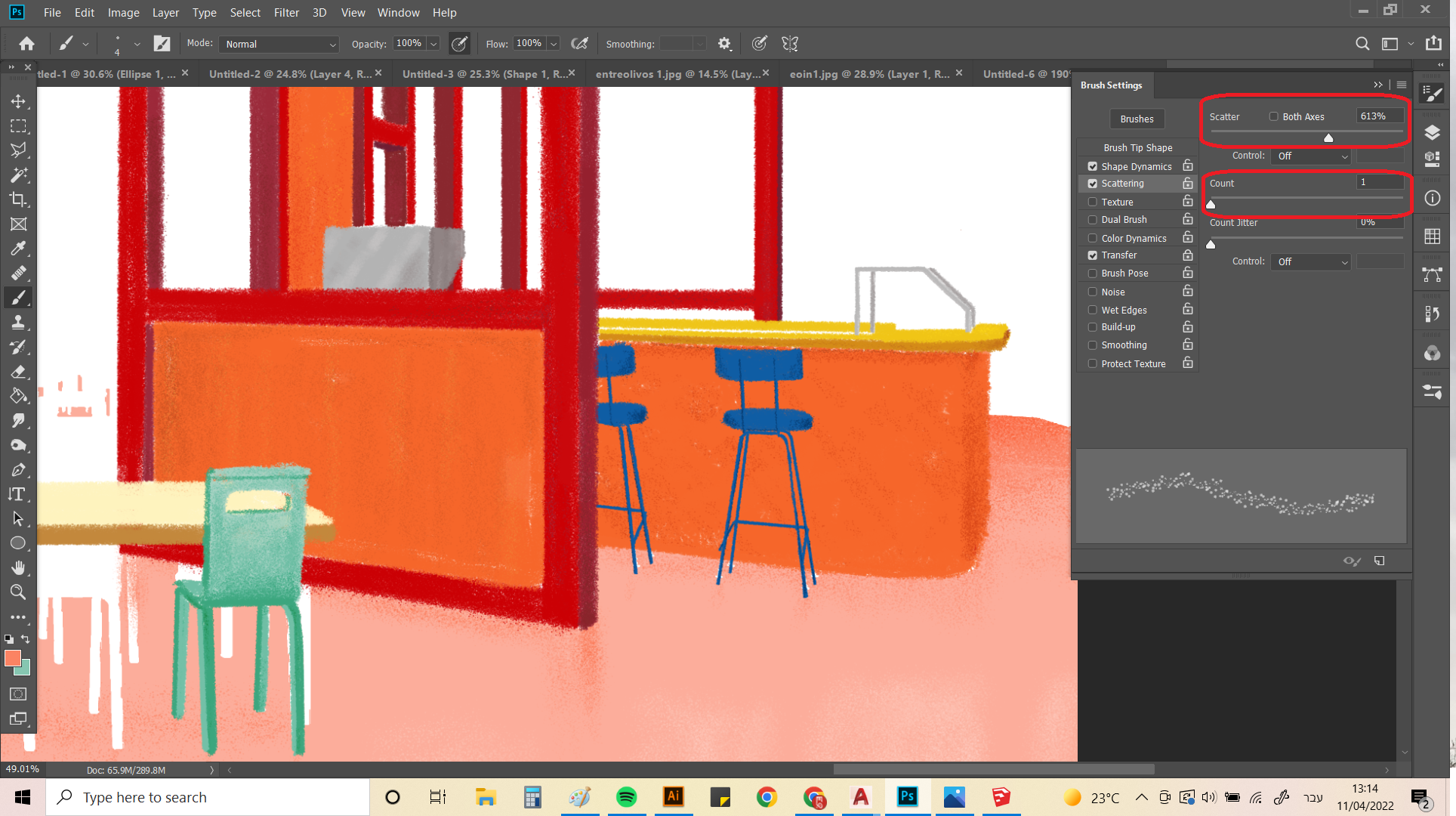Select the Brush tool

click(19, 298)
